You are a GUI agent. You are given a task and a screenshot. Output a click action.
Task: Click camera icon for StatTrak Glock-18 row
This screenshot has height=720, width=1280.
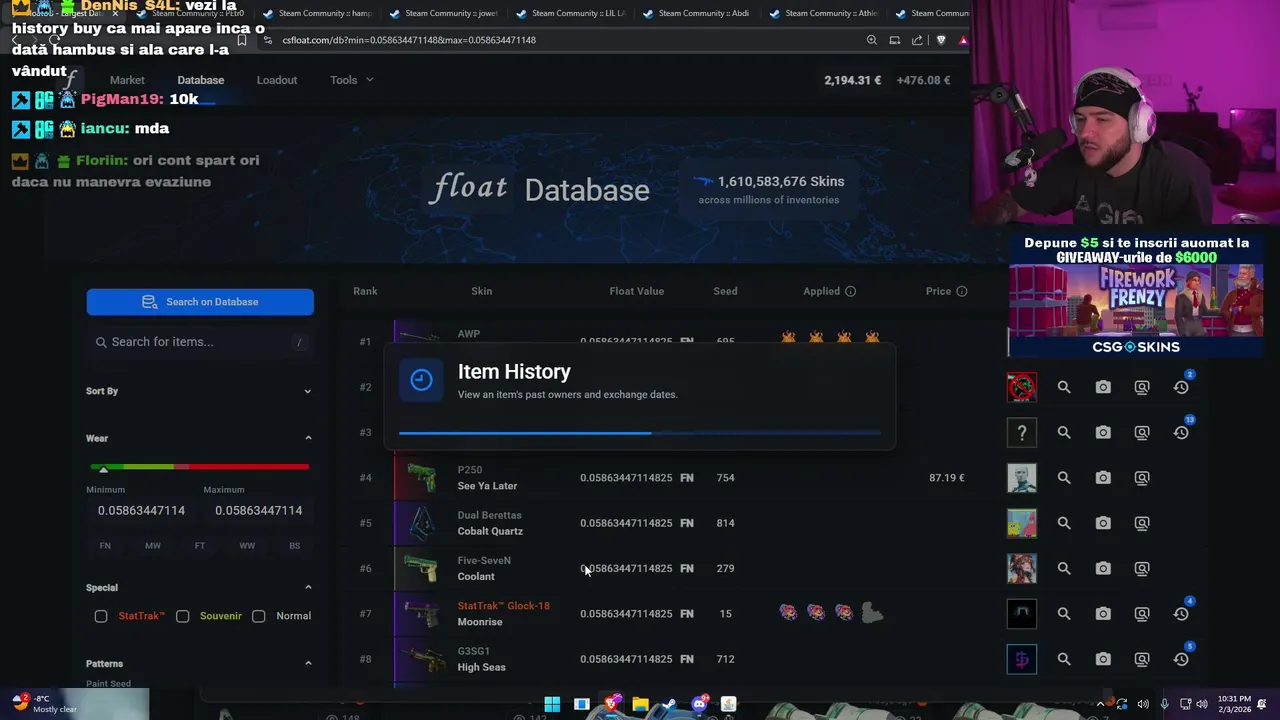point(1103,614)
